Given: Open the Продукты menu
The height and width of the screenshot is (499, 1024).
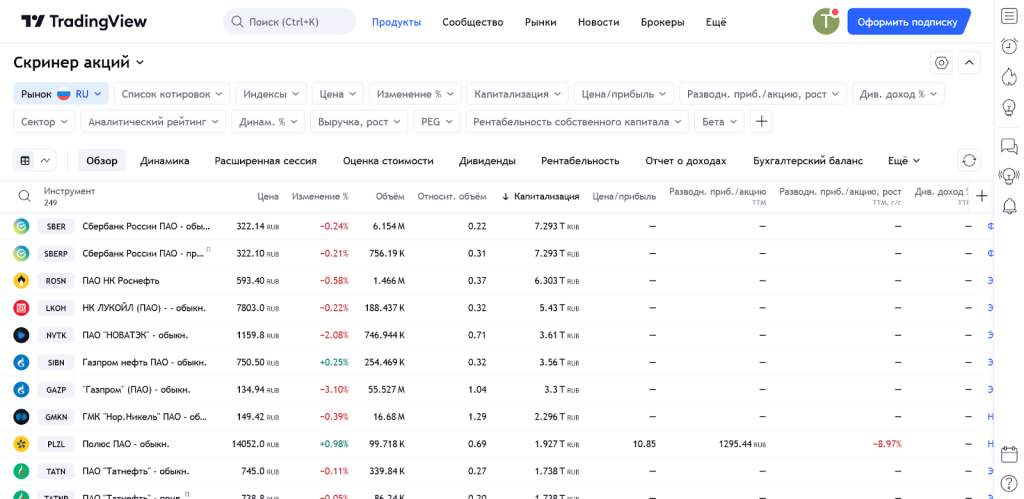Looking at the screenshot, I should point(396,22).
